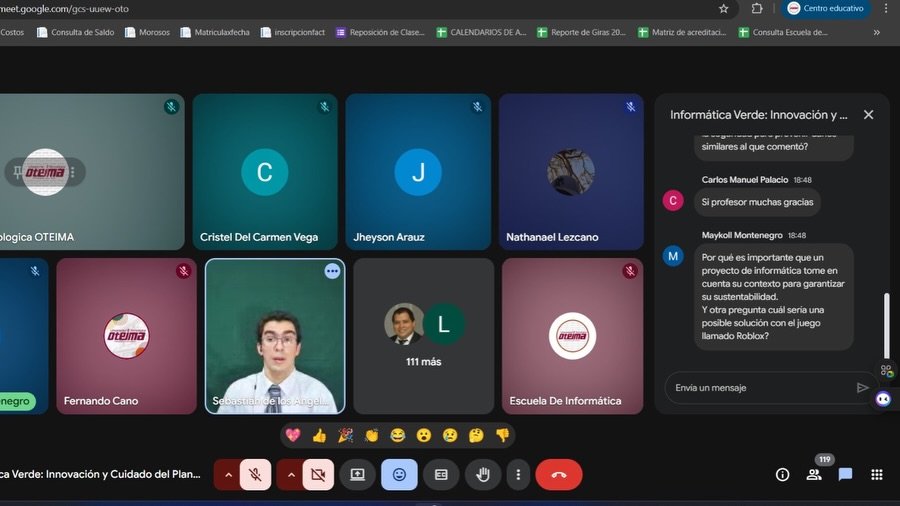Viewport: 900px width, 506px height.
Task: Show more bookmarks with the chevron
Action: click(x=877, y=32)
